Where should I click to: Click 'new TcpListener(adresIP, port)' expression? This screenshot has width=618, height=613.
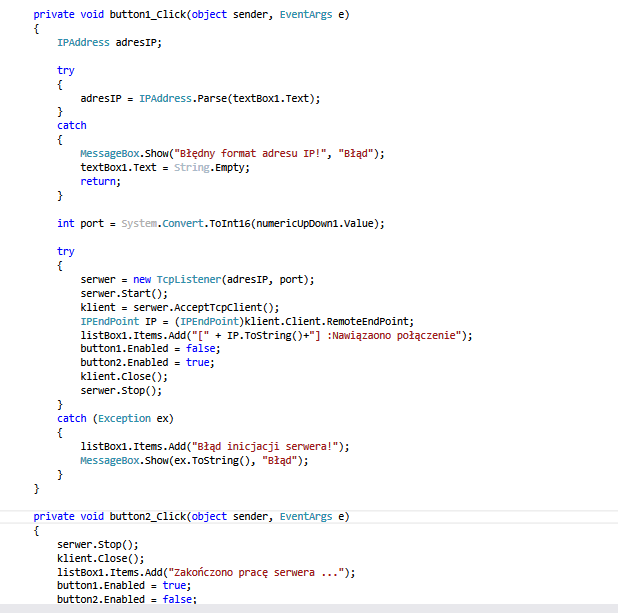point(221,279)
